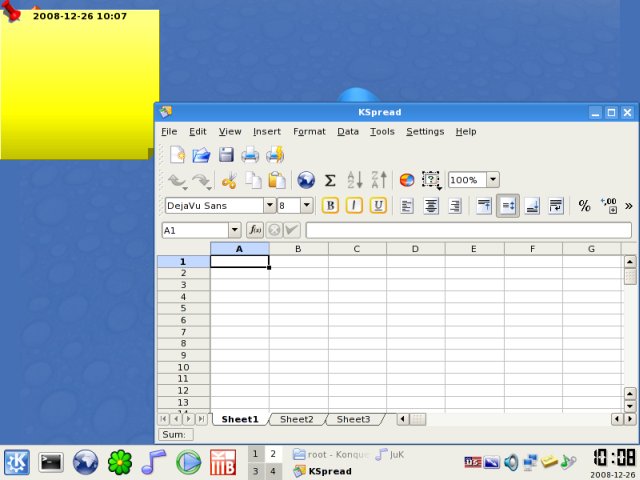Screen dimensions: 640x480
Task: Click the function f(x) button
Action: tap(254, 230)
